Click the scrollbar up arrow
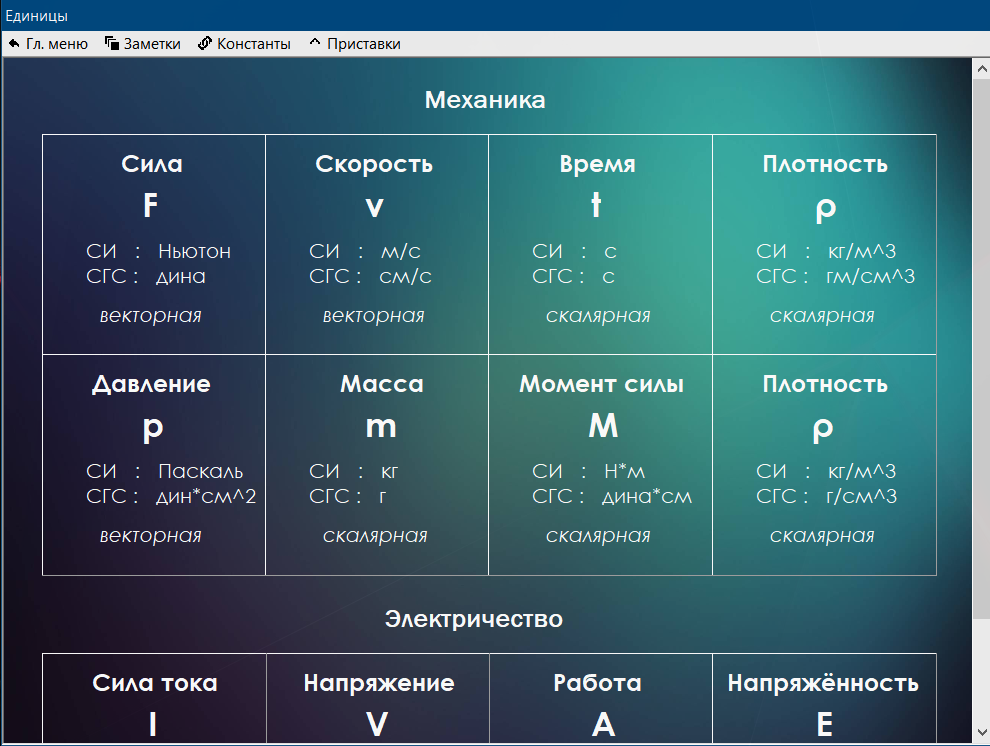Image resolution: width=990 pixels, height=746 pixels. tap(981, 68)
